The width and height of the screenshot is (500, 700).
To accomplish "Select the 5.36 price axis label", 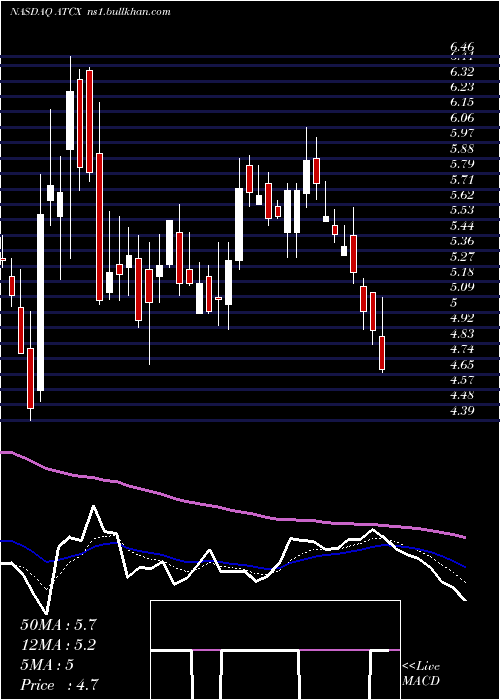I will click(x=462, y=241).
